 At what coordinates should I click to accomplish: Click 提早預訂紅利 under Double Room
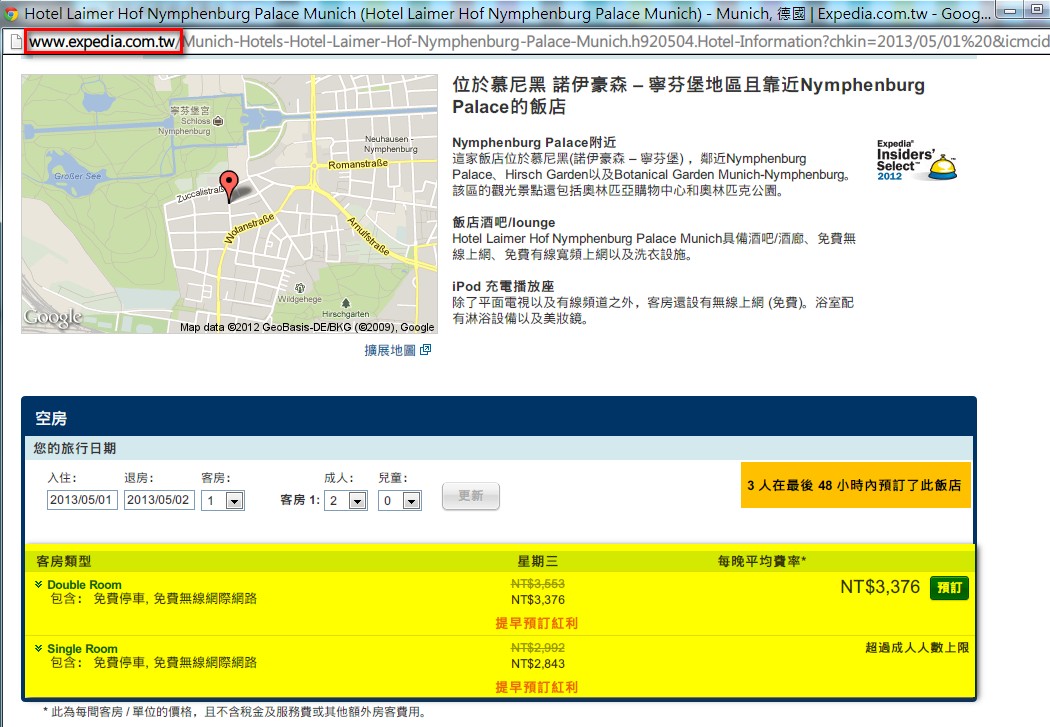536,623
